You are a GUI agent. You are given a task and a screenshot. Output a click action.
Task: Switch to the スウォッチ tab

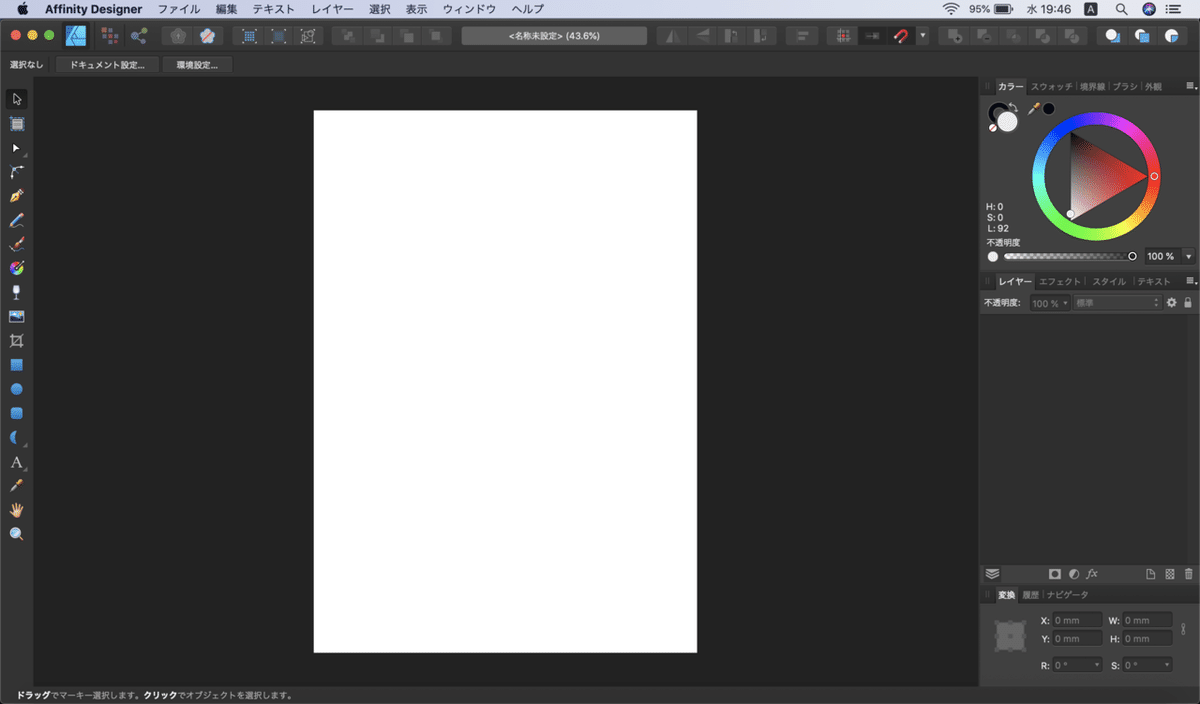coord(1051,87)
